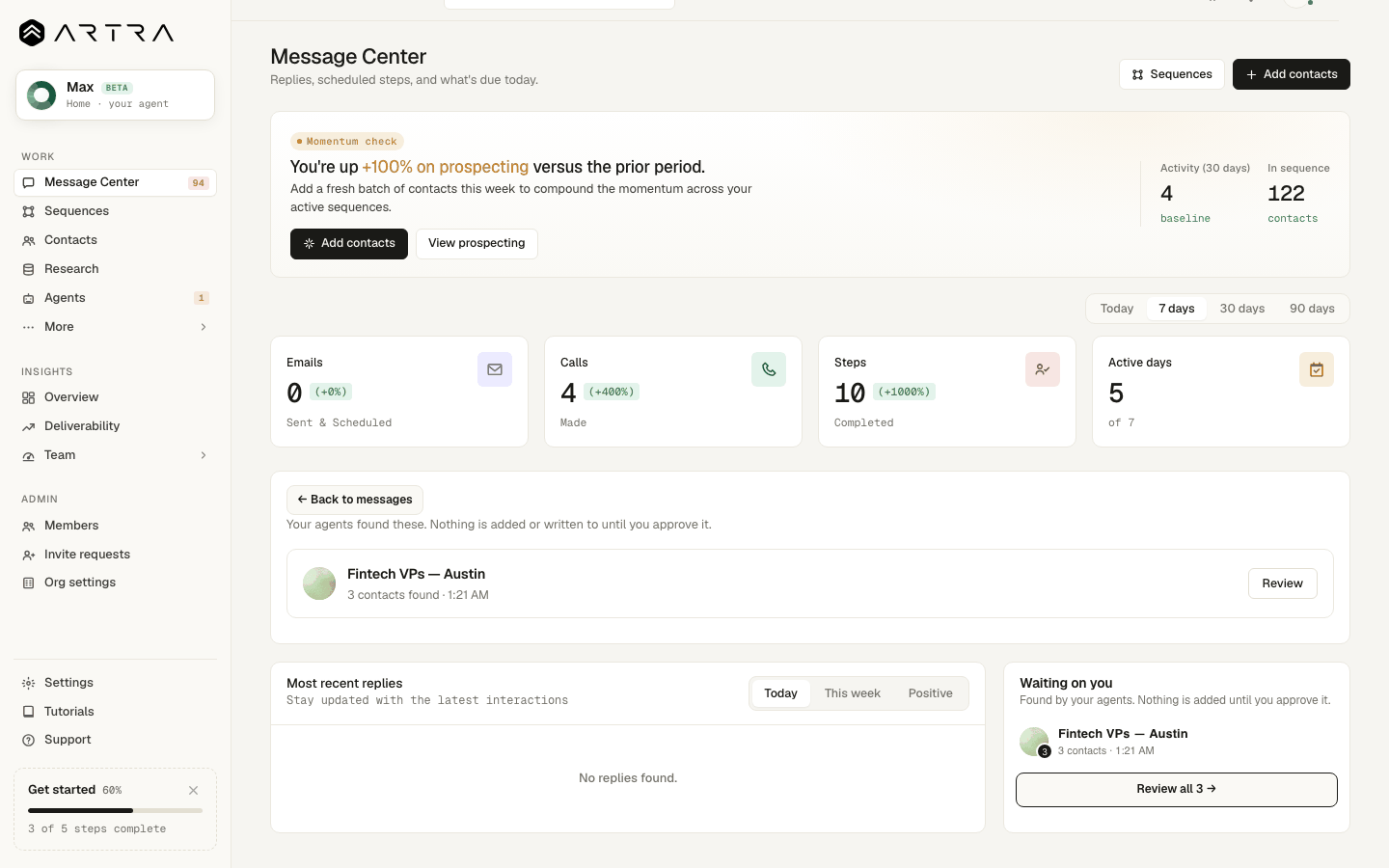Viewport: 1389px width, 868px height.
Task: Click the Tutorials book icon
Action: point(29,712)
